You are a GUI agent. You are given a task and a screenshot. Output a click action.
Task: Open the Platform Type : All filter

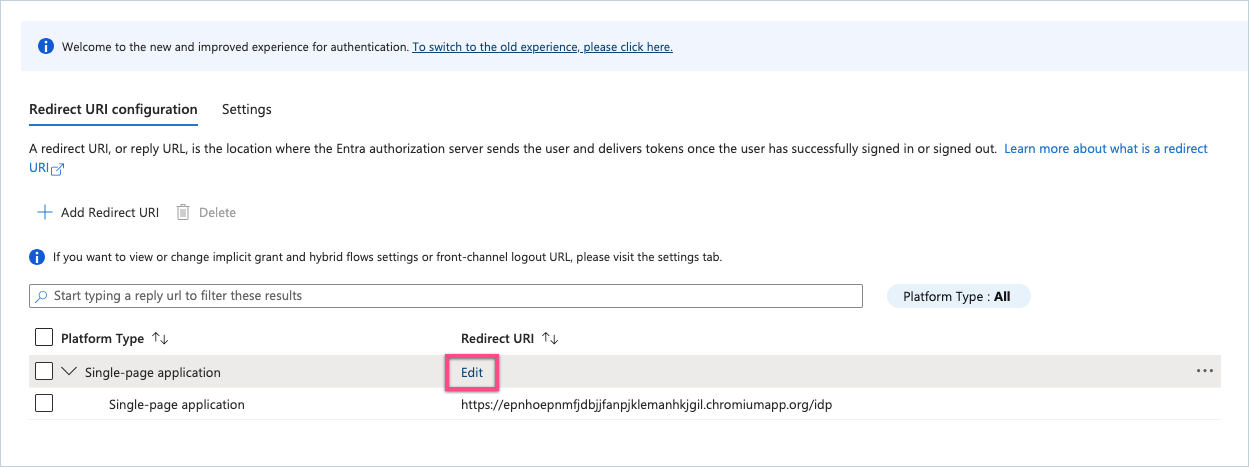pos(958,296)
